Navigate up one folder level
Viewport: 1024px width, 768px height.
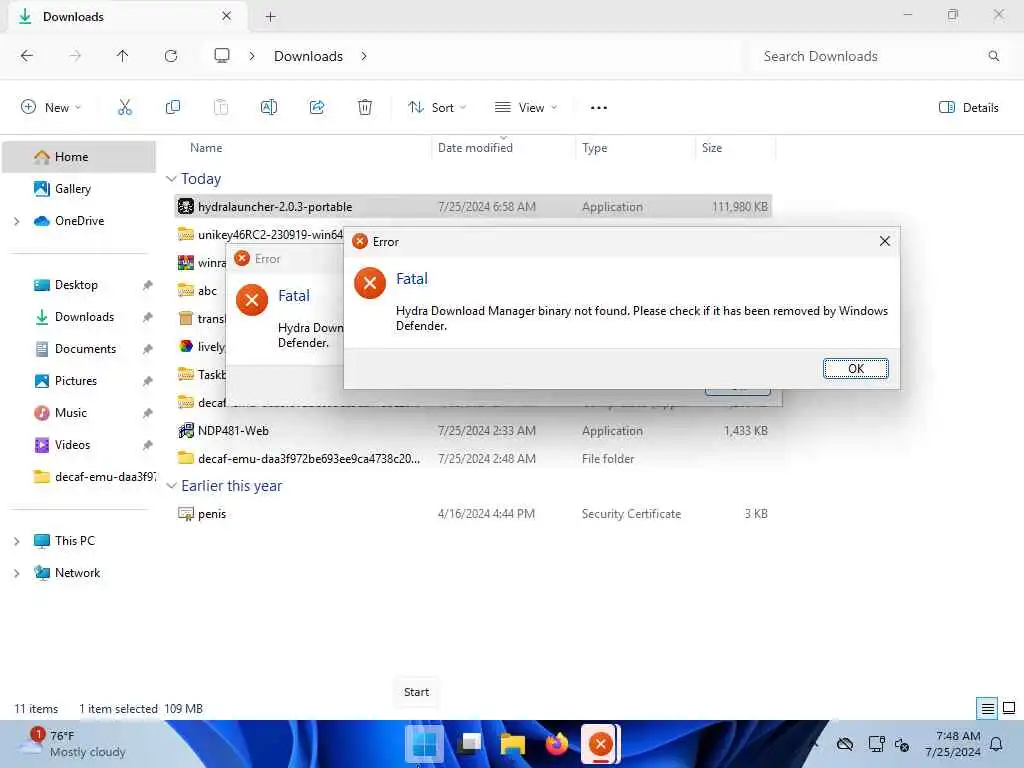122,56
